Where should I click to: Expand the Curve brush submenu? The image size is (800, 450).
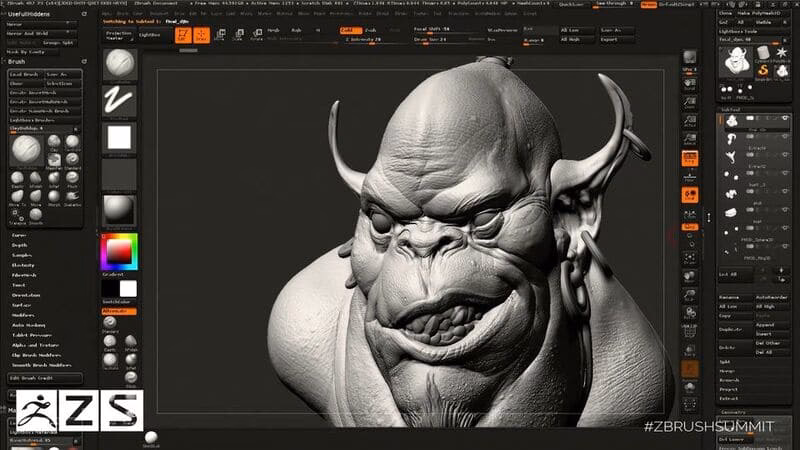pos(19,236)
